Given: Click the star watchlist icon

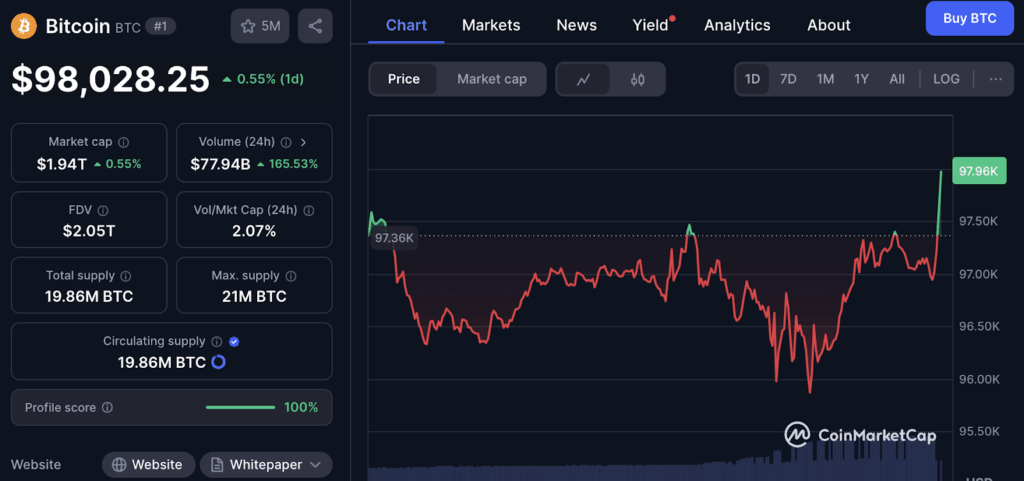Looking at the screenshot, I should click(248, 26).
